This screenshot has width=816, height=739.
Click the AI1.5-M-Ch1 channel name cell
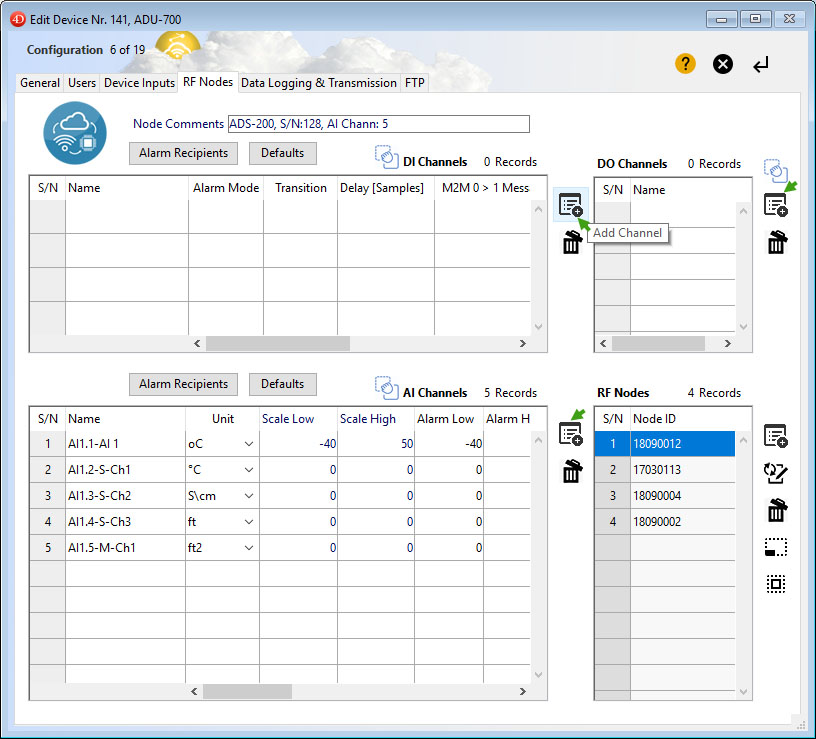(125, 548)
